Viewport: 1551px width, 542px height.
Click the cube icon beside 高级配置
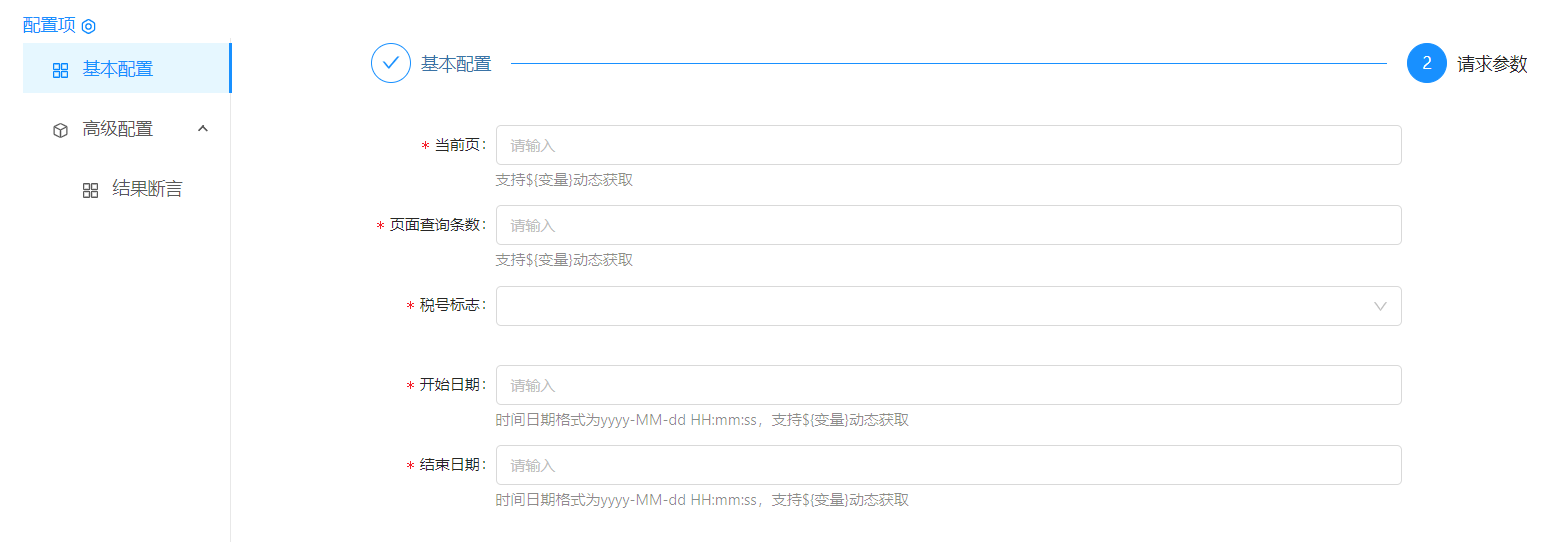pyautogui.click(x=61, y=130)
